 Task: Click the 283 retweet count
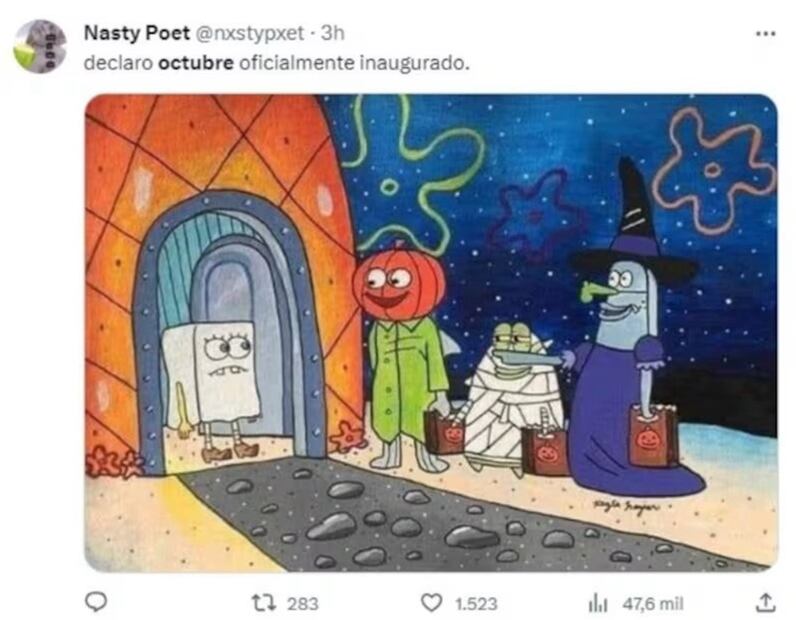tap(303, 603)
